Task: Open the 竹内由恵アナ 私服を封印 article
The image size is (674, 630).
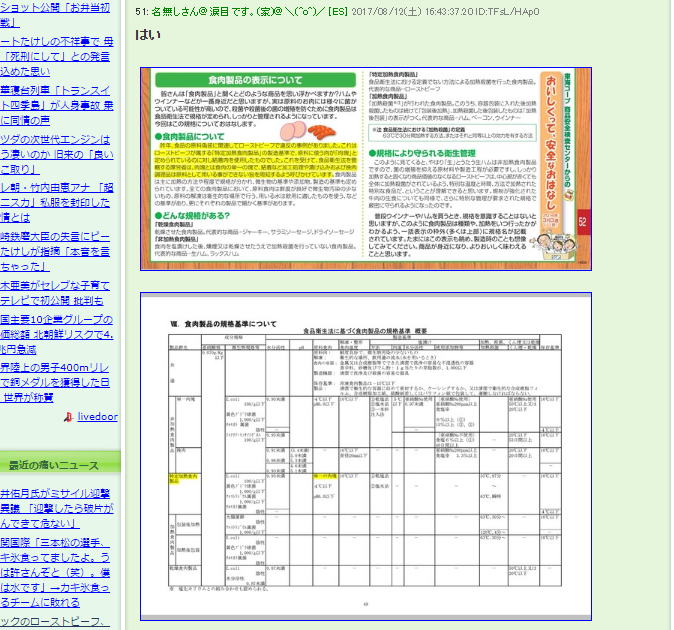Action: pyautogui.click(x=57, y=202)
